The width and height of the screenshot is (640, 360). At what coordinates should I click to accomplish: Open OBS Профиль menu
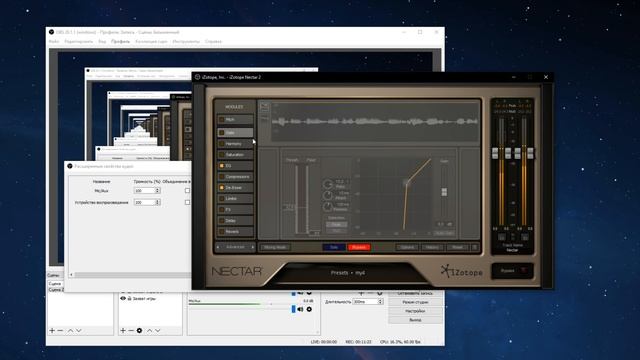point(120,42)
